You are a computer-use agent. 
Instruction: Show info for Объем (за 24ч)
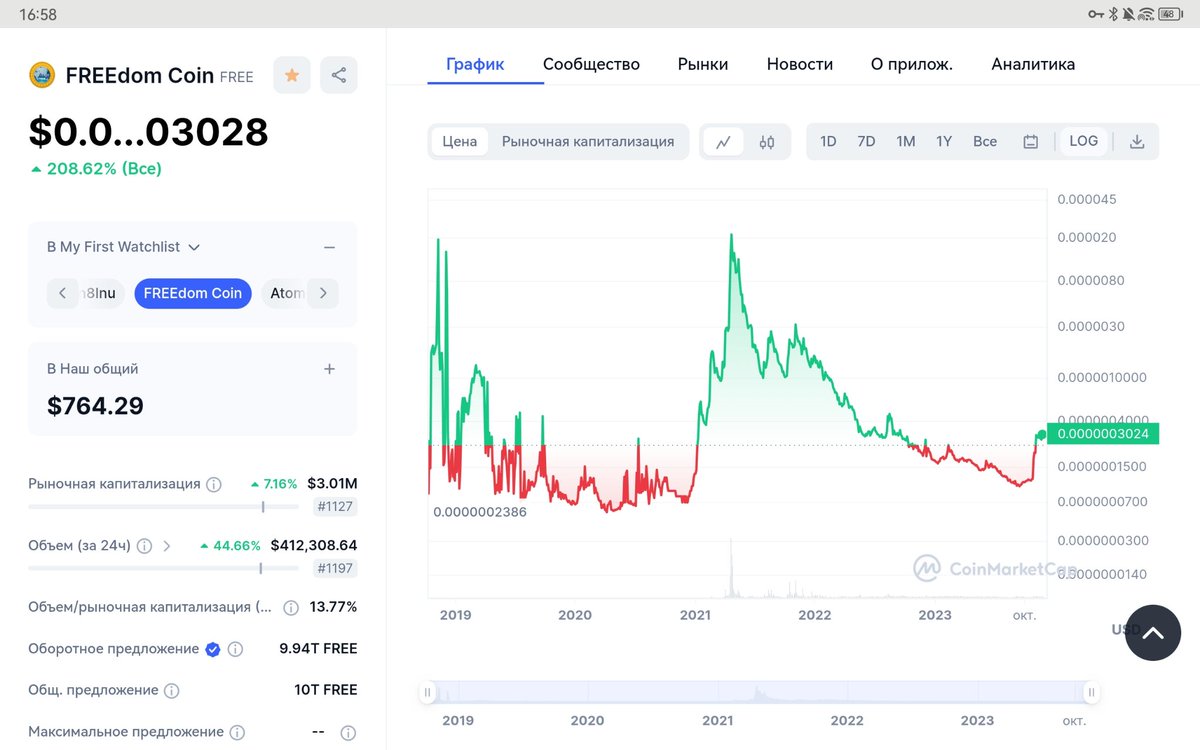click(144, 546)
